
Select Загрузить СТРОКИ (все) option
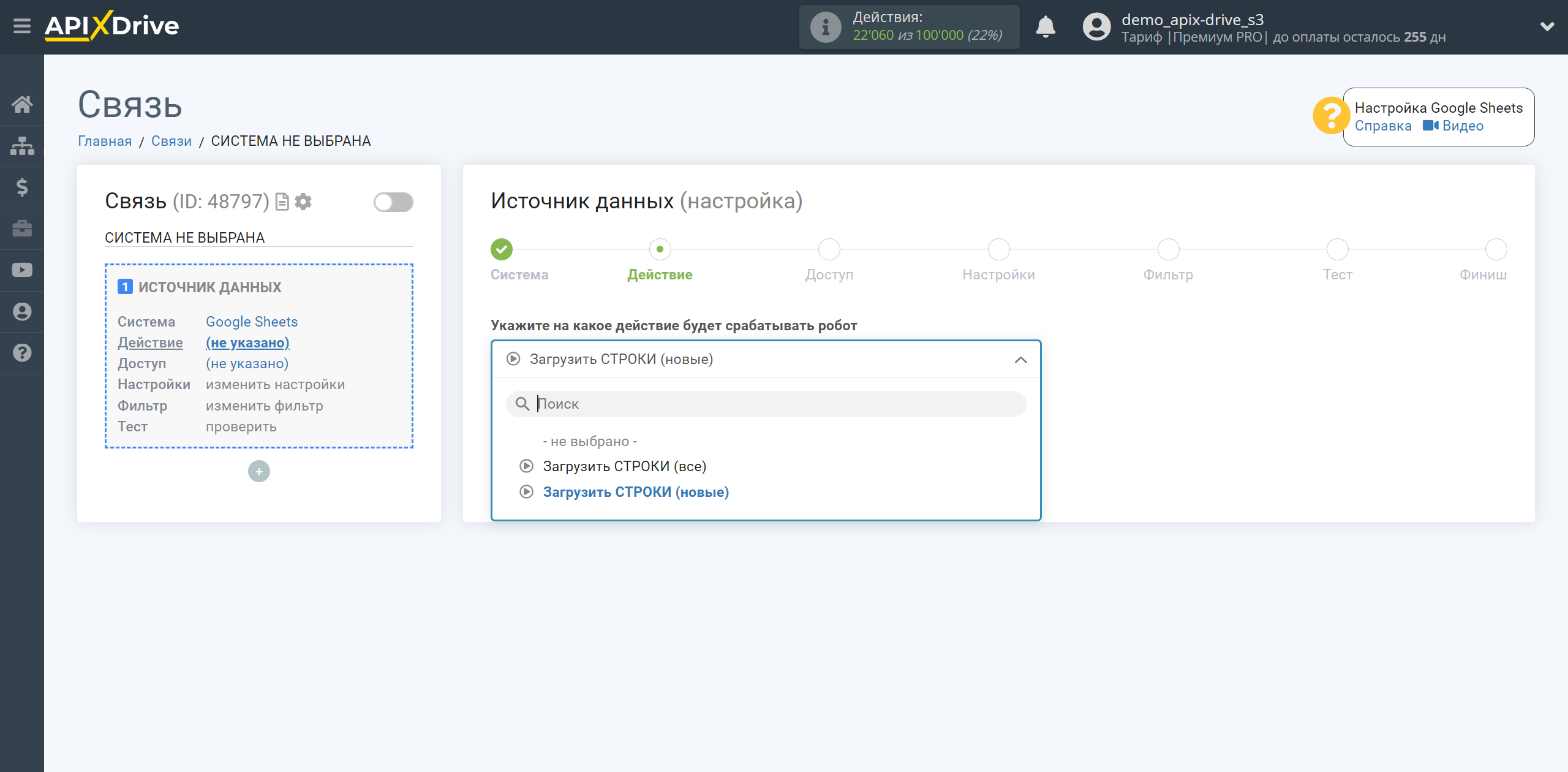pos(625,466)
